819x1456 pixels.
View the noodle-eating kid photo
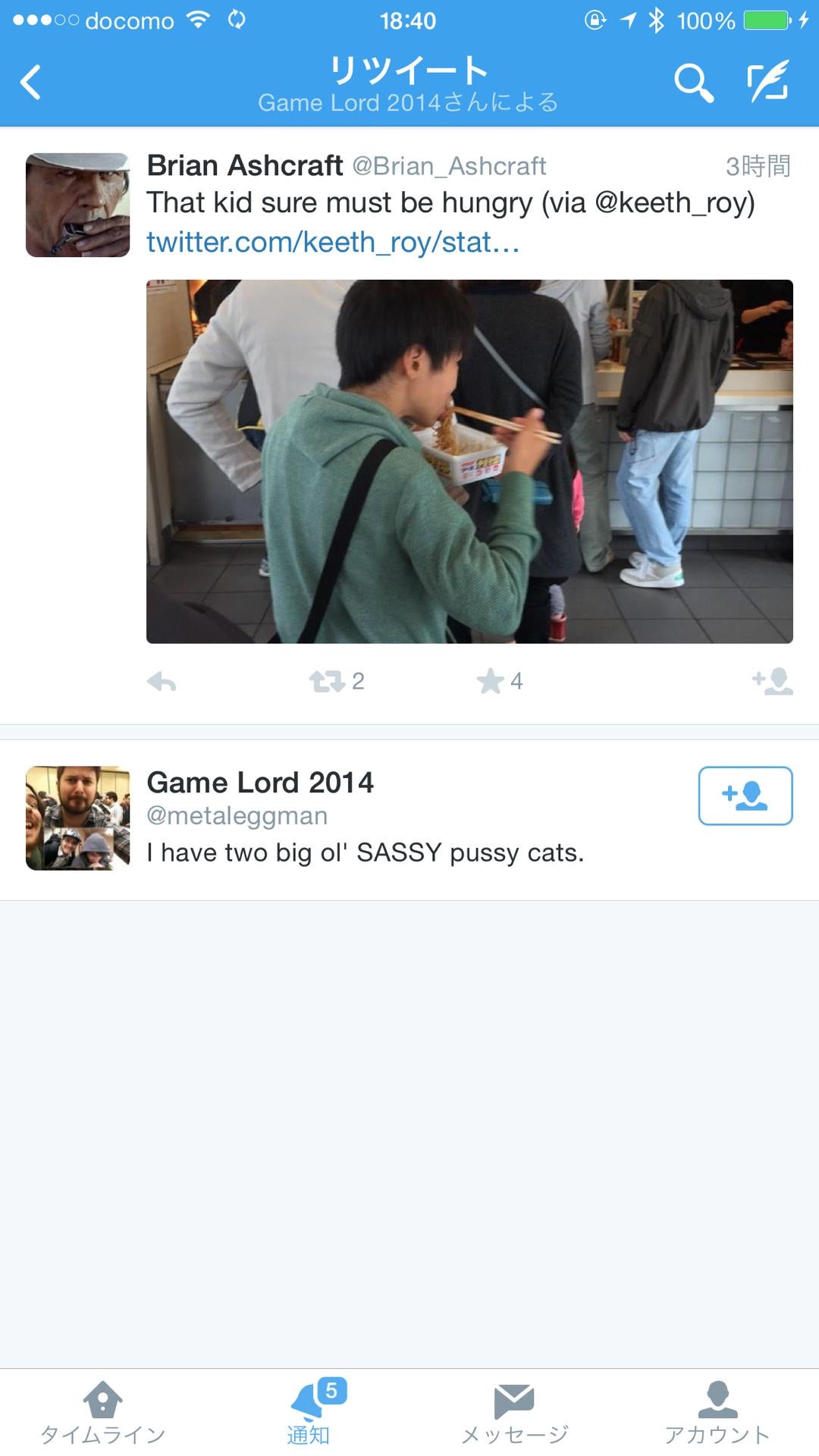pyautogui.click(x=469, y=461)
